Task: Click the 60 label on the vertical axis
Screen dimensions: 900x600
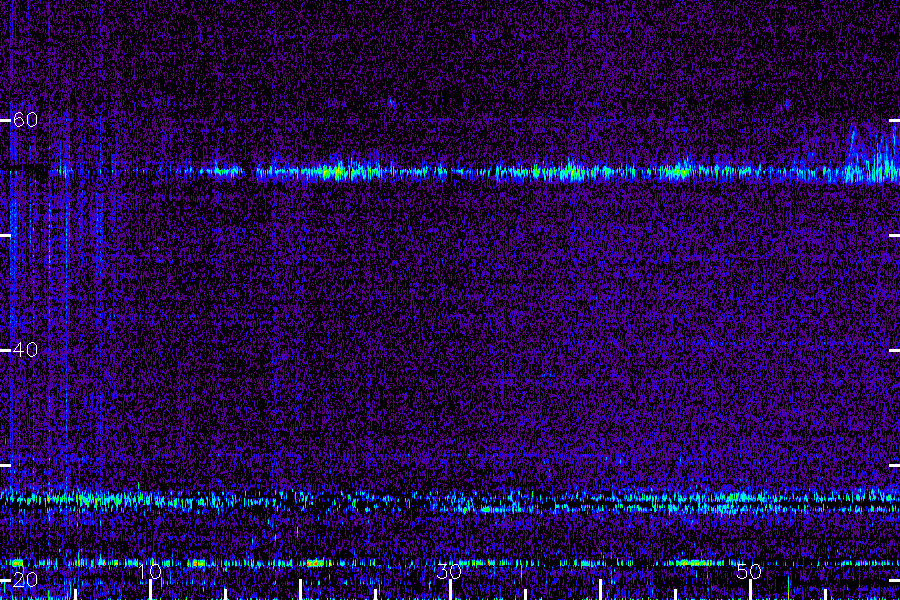Action: (25, 120)
